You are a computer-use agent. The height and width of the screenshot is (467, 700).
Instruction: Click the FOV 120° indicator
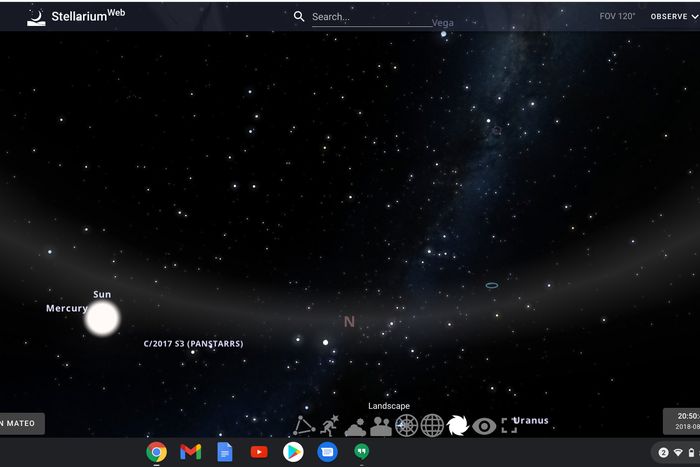(x=617, y=16)
